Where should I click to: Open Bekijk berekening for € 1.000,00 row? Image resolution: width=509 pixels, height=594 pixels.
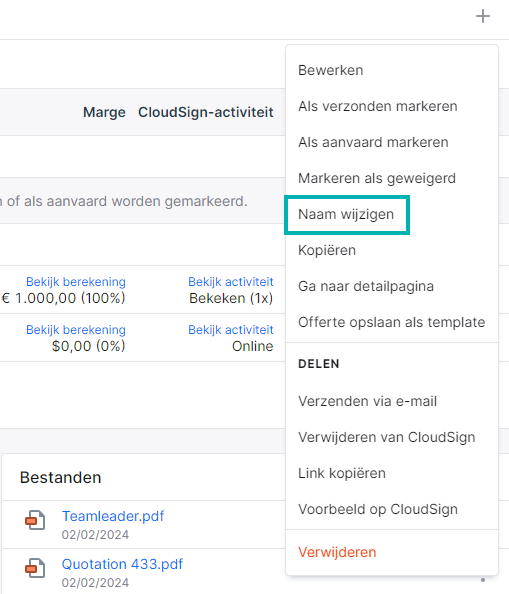coord(76,282)
